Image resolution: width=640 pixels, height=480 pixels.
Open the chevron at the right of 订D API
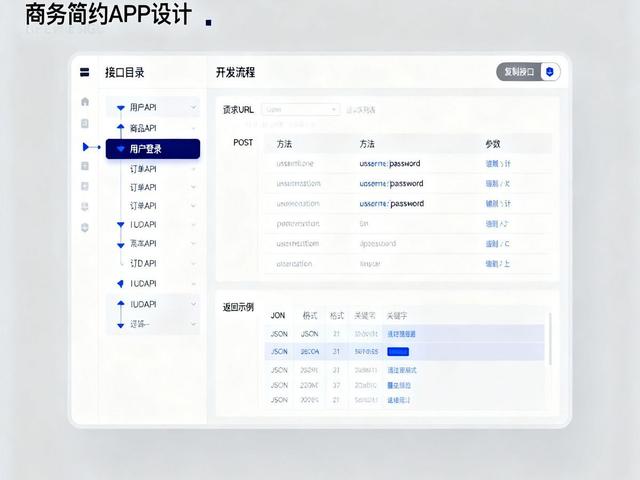click(x=193, y=263)
